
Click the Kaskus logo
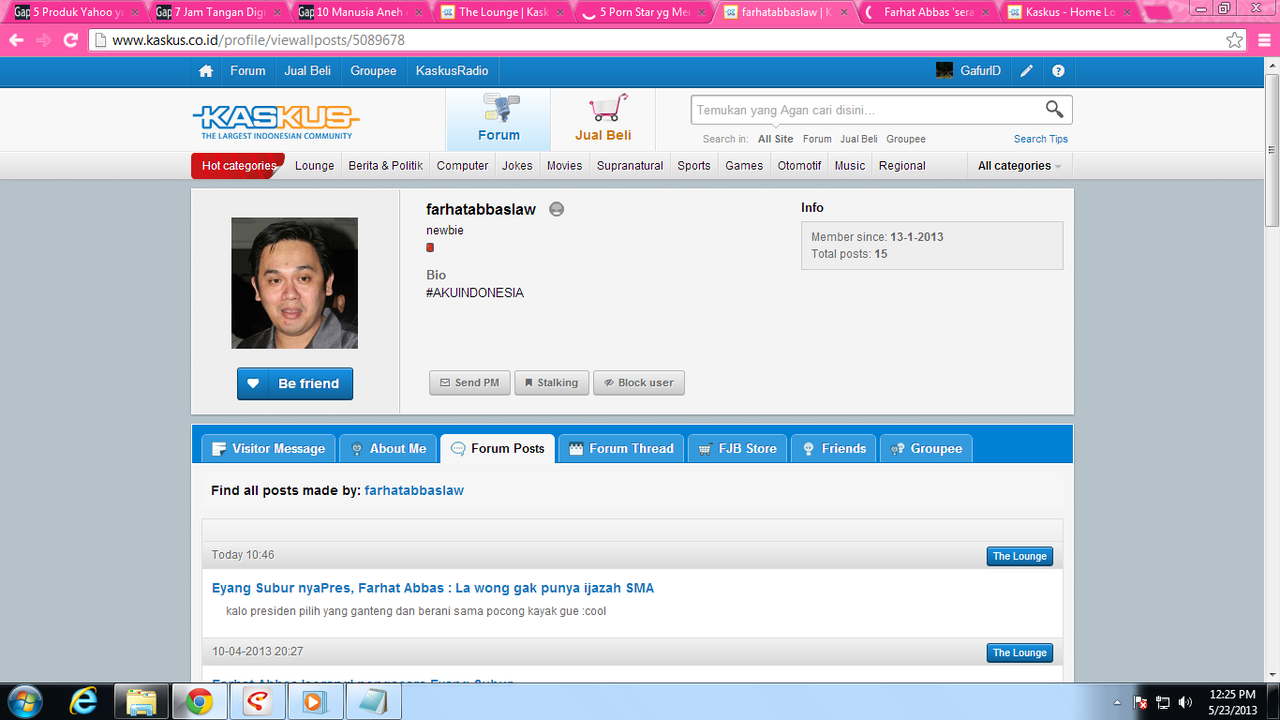click(x=275, y=121)
